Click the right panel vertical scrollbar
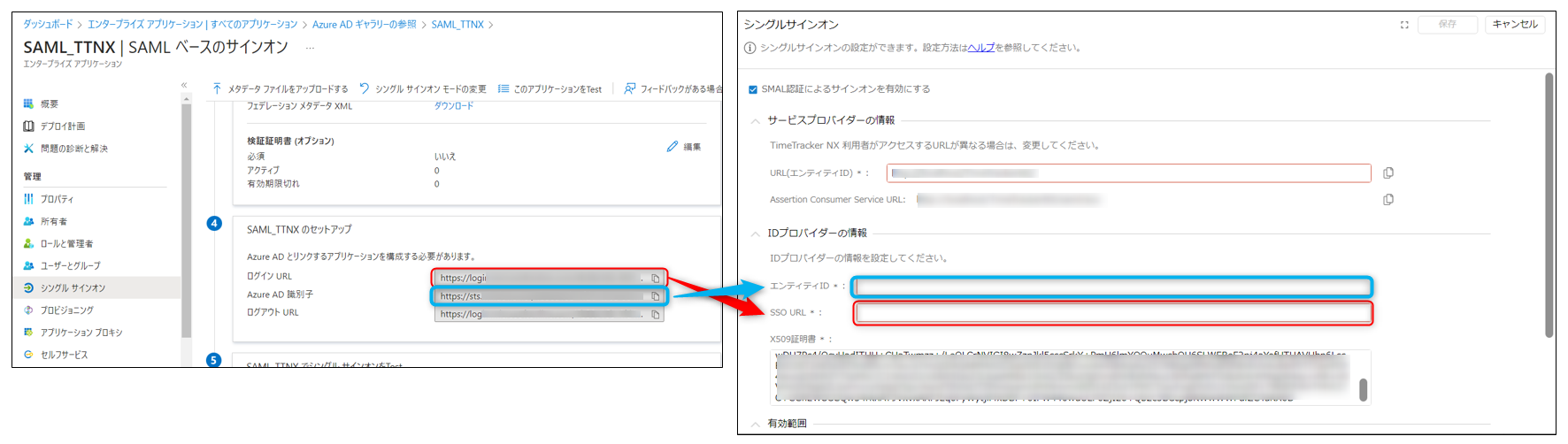Viewport: 1568px width, 444px height. (x=1549, y=203)
